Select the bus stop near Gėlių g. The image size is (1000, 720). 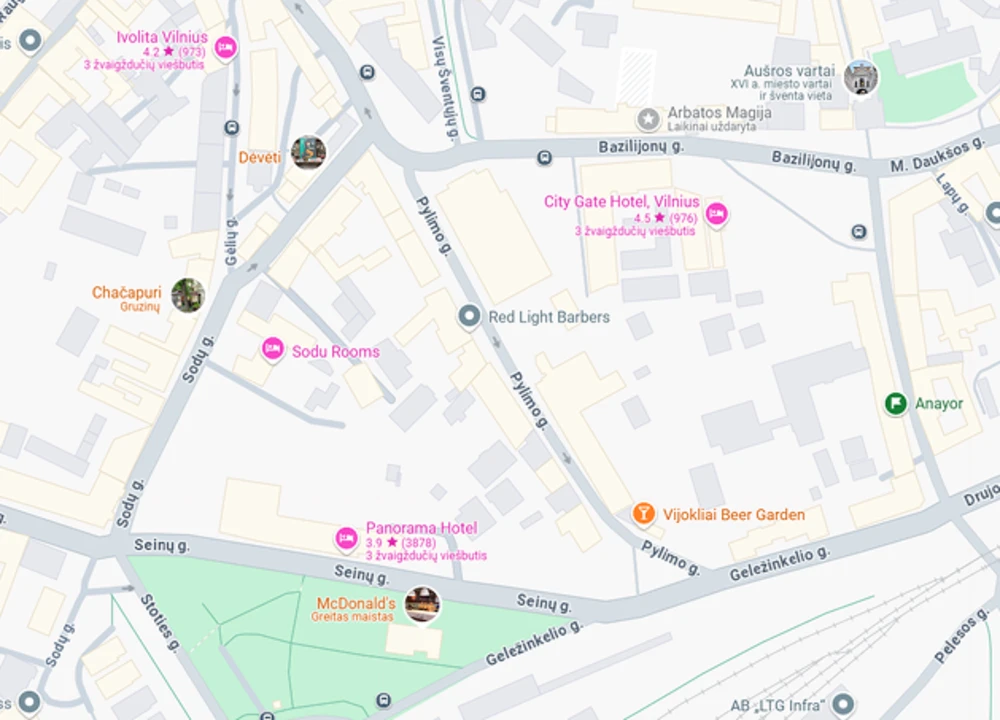pos(232,128)
